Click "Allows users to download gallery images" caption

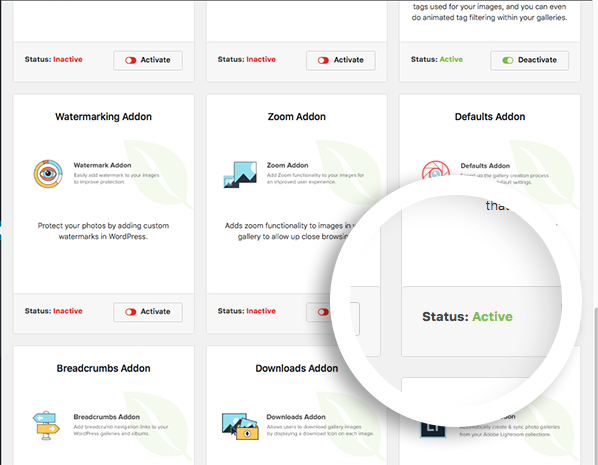coord(320,430)
